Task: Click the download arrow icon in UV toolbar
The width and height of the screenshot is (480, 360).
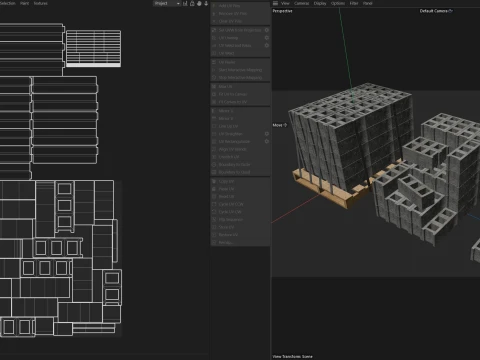Action: click(x=206, y=3)
